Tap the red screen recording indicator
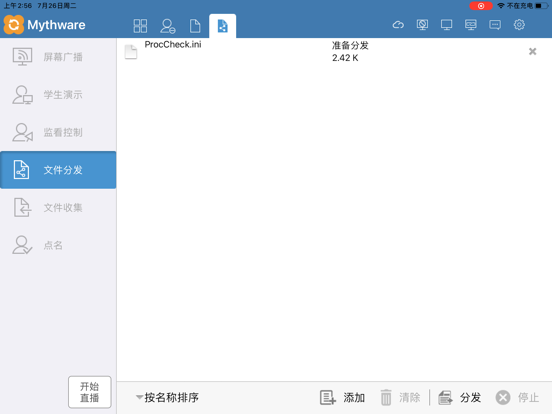 tap(481, 6)
